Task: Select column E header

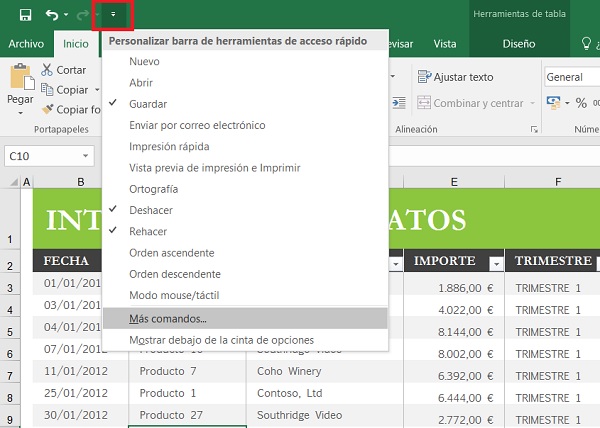Action: click(454, 182)
